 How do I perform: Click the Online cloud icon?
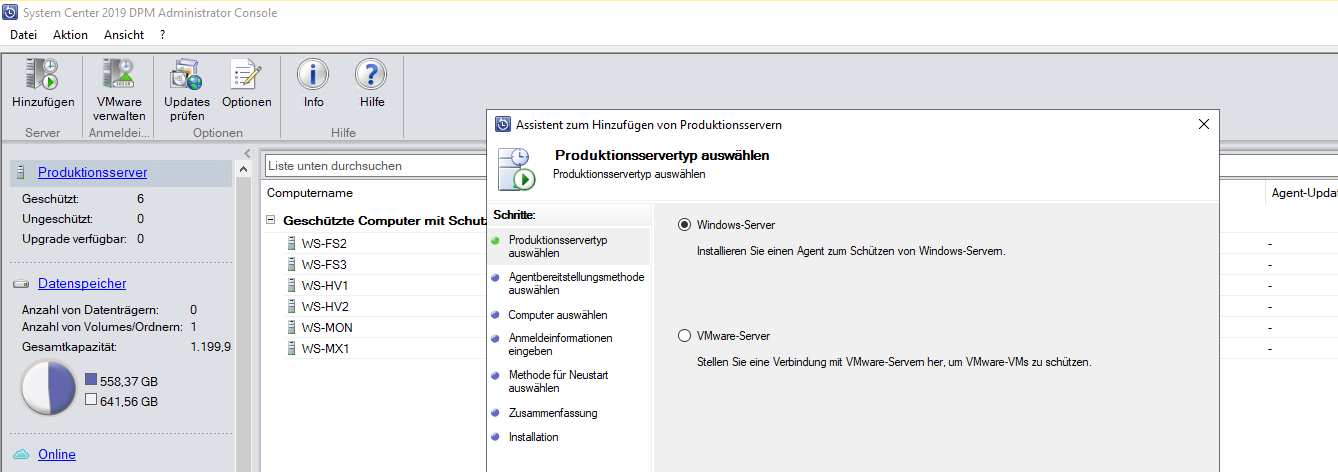[x=21, y=455]
